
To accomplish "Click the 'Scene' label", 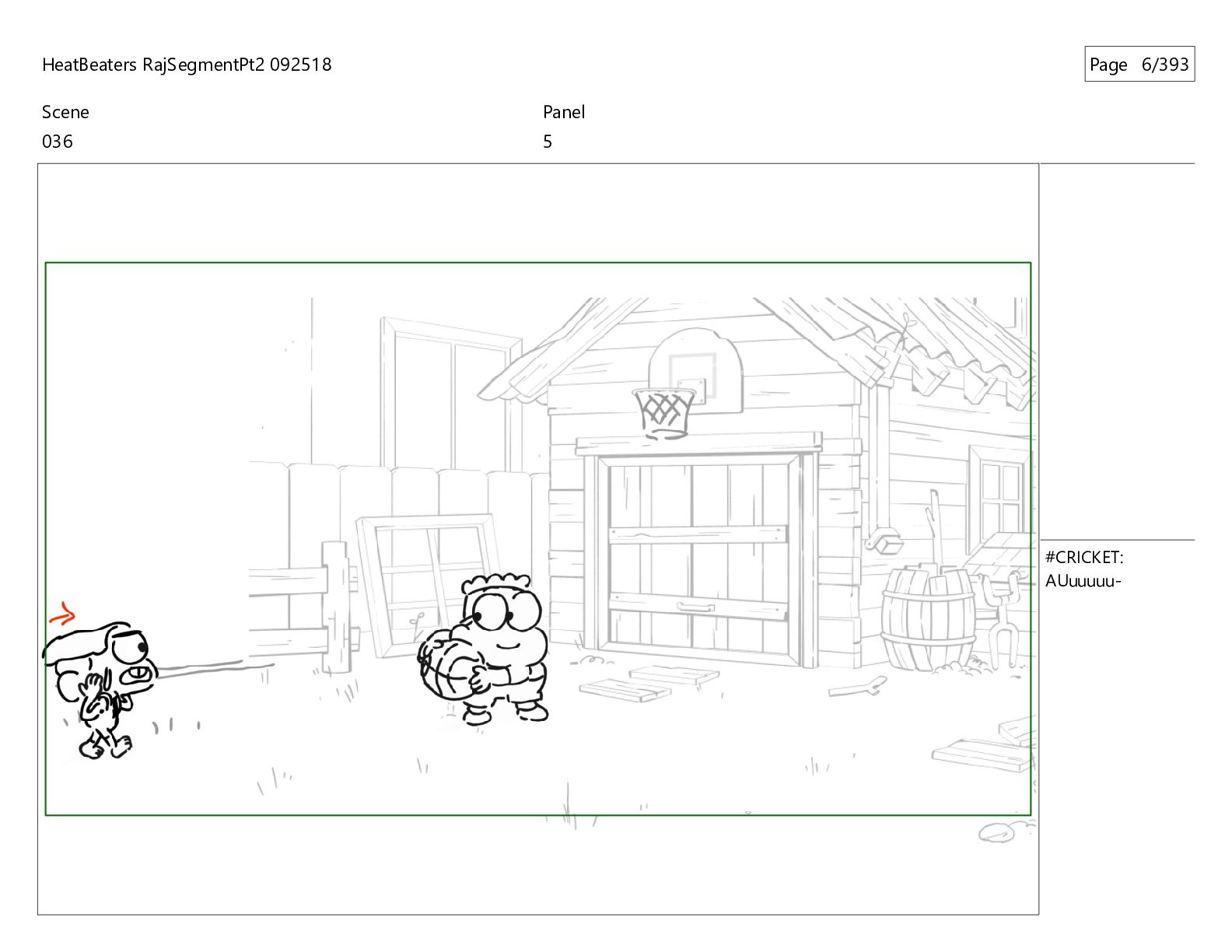I will (x=65, y=112).
